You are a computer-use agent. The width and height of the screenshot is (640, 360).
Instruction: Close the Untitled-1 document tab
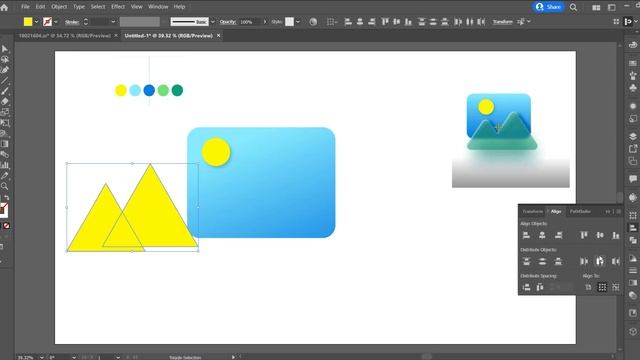coord(219,36)
